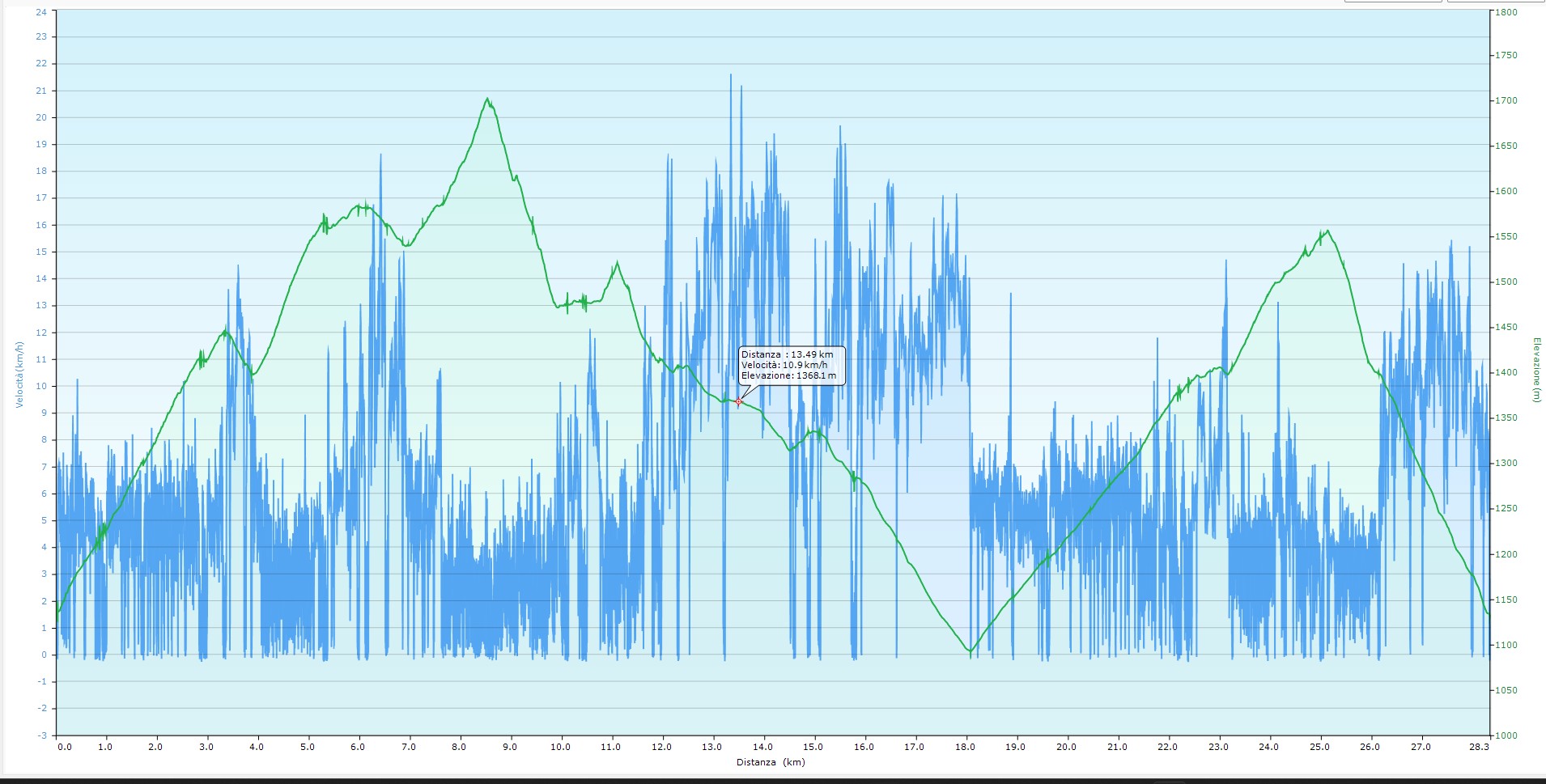The width and height of the screenshot is (1546, 784).
Task: Click the 20.0 tick on the distance axis
Action: 1066,747
